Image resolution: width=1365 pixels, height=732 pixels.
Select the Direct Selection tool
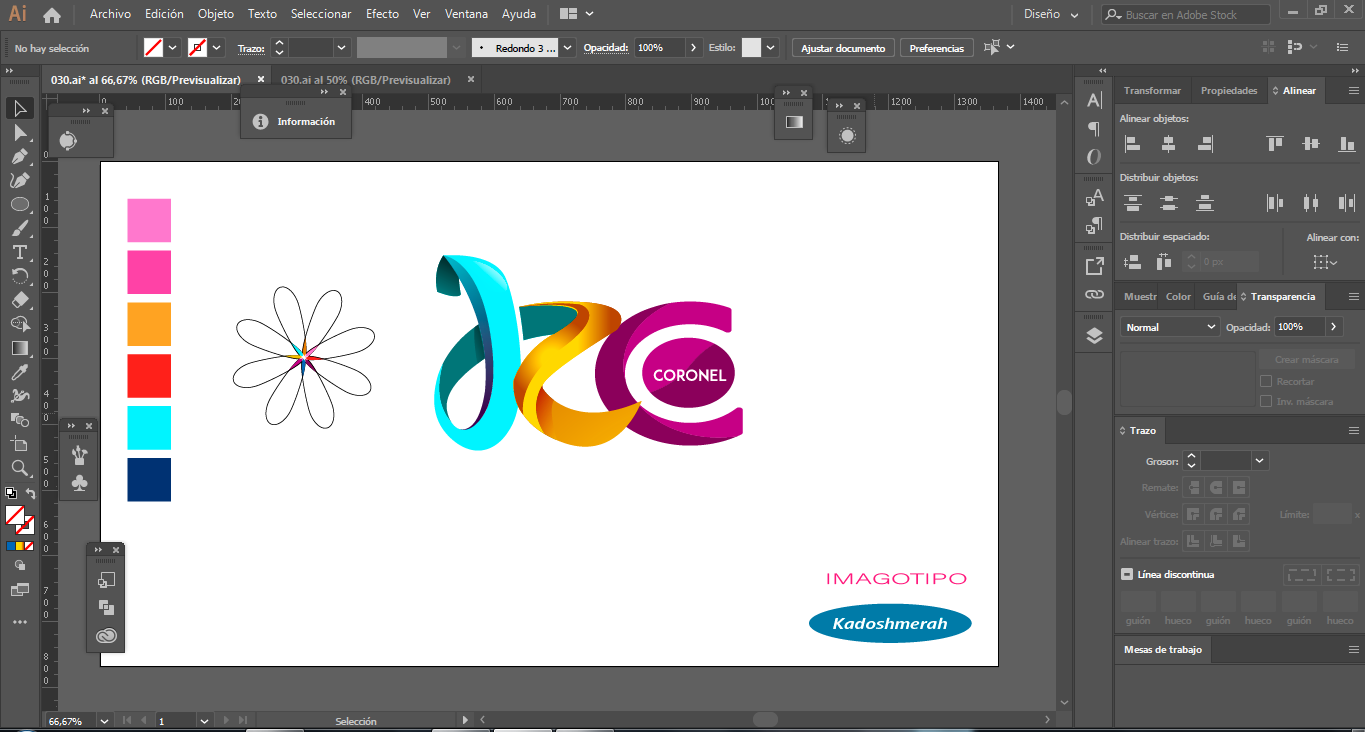[20, 132]
